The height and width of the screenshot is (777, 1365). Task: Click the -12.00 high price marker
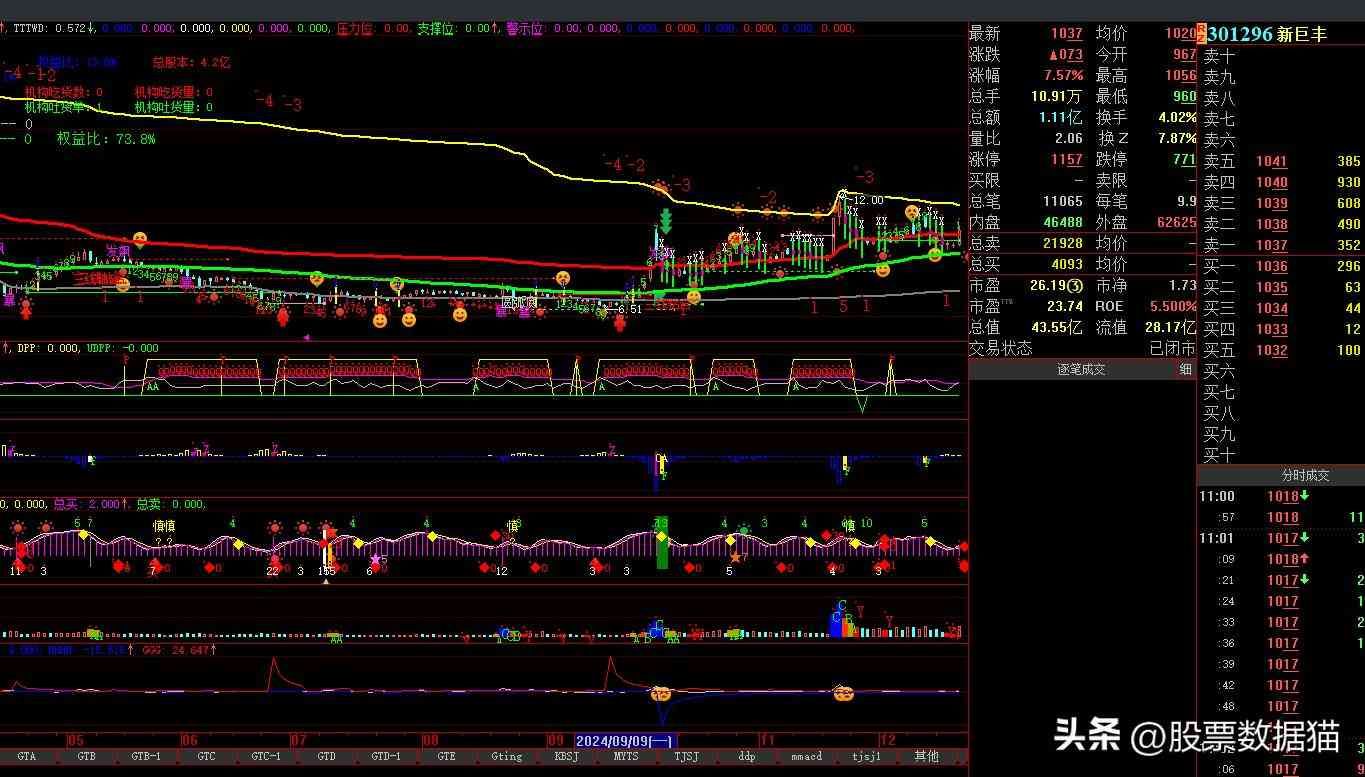(x=864, y=200)
